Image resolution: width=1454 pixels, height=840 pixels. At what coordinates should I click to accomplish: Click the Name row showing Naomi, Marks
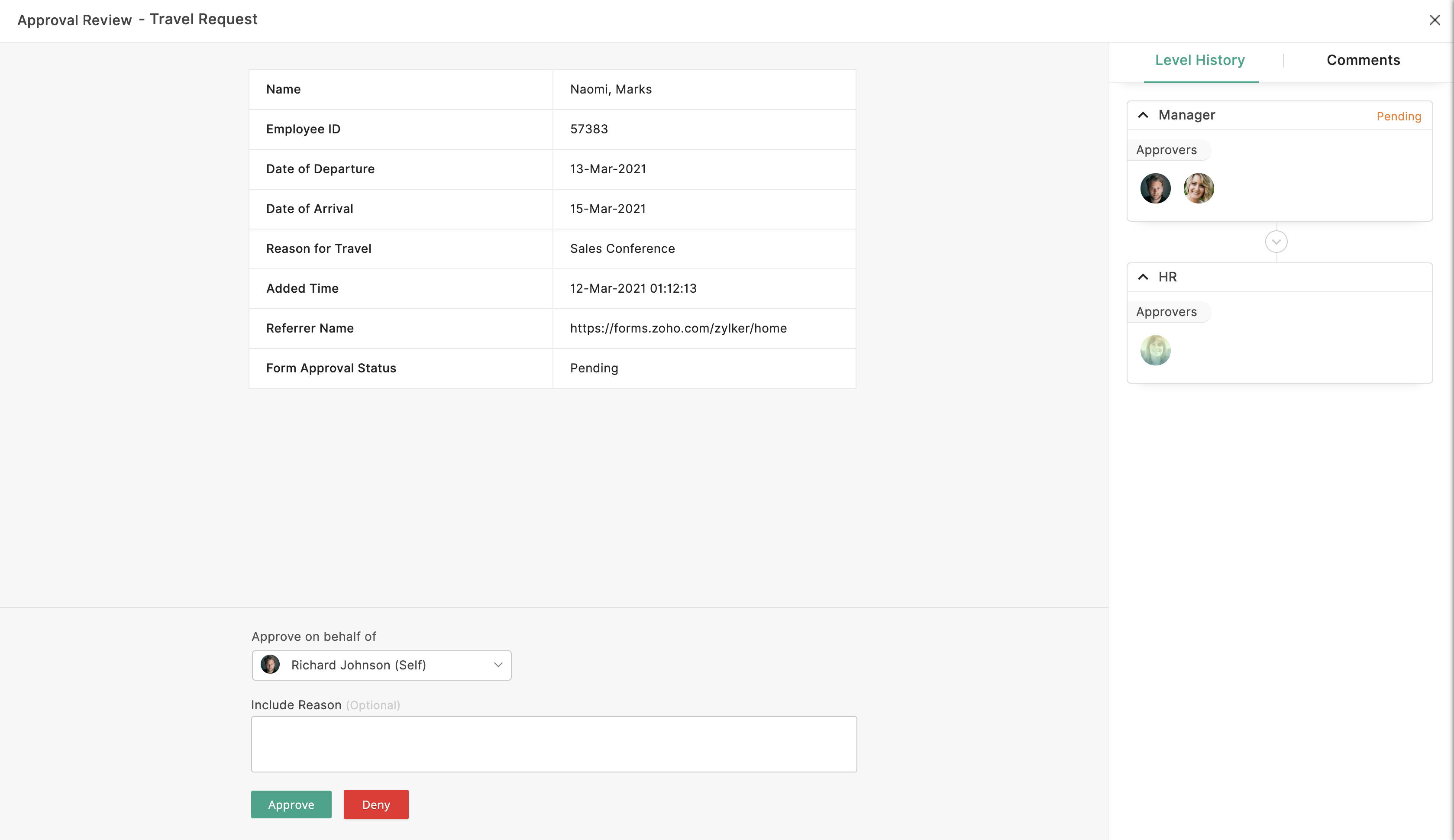(552, 90)
